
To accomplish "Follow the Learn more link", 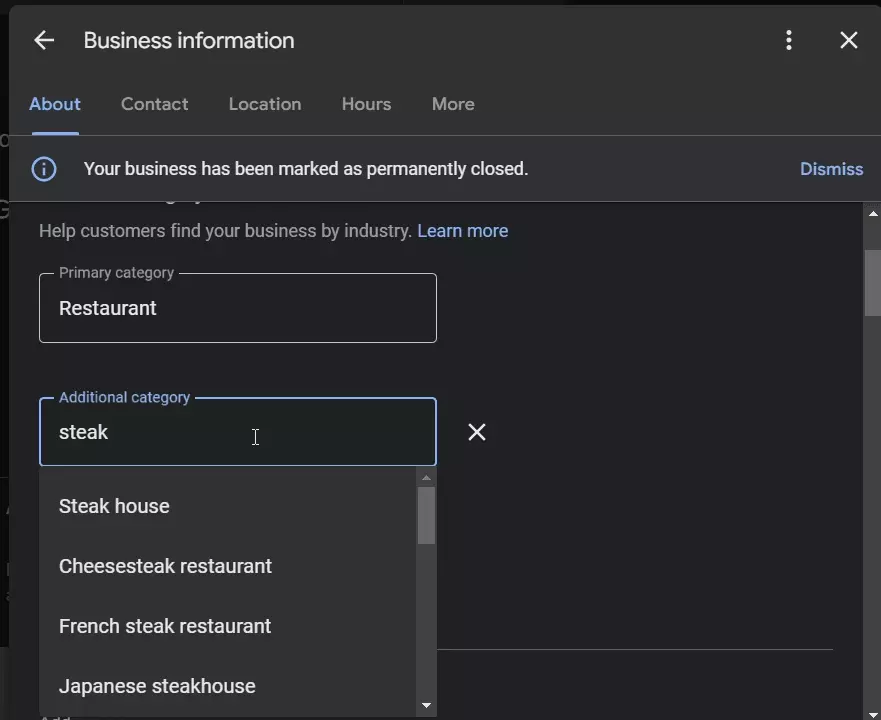I will pos(462,231).
